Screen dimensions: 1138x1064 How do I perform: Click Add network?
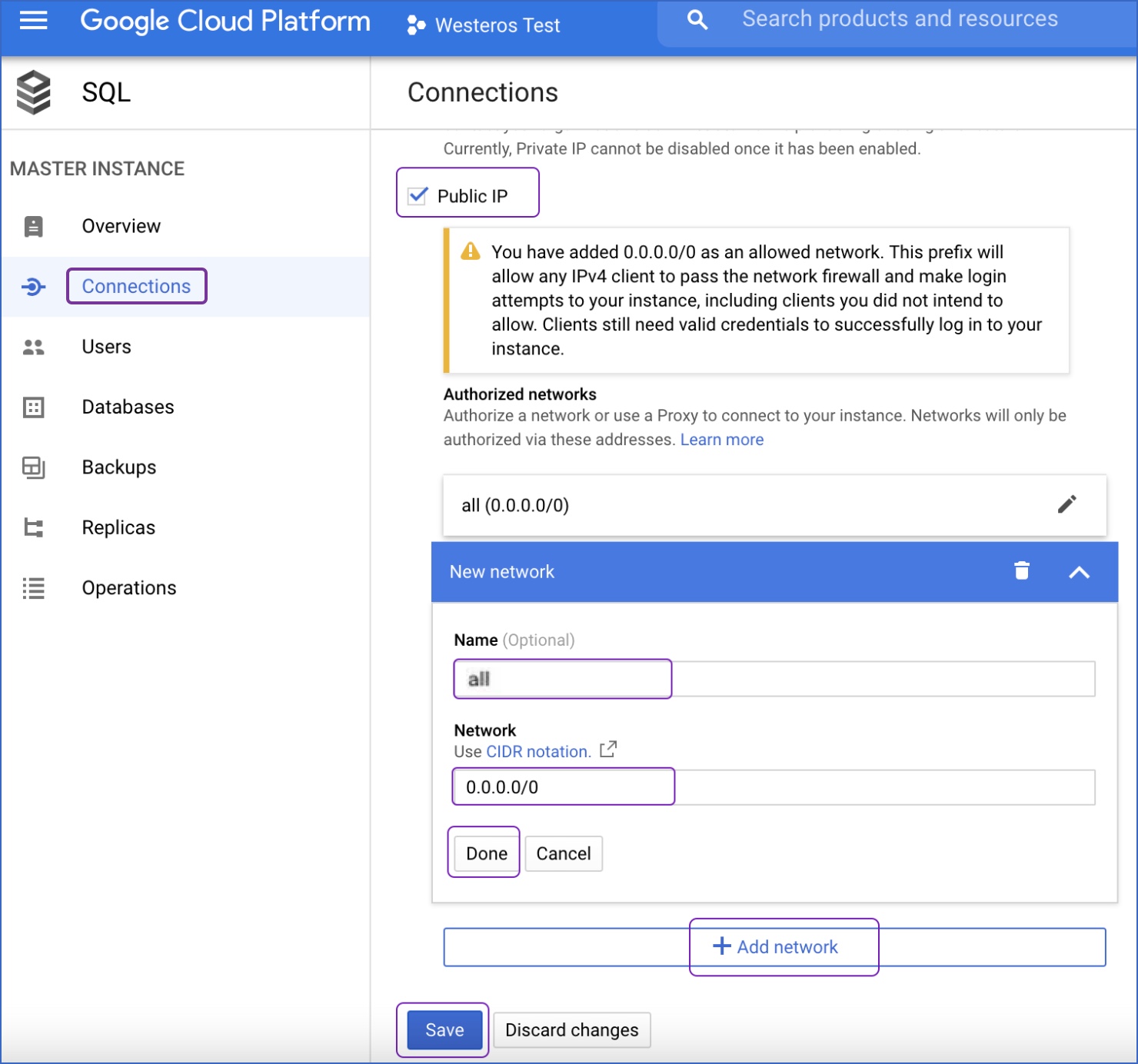(784, 946)
